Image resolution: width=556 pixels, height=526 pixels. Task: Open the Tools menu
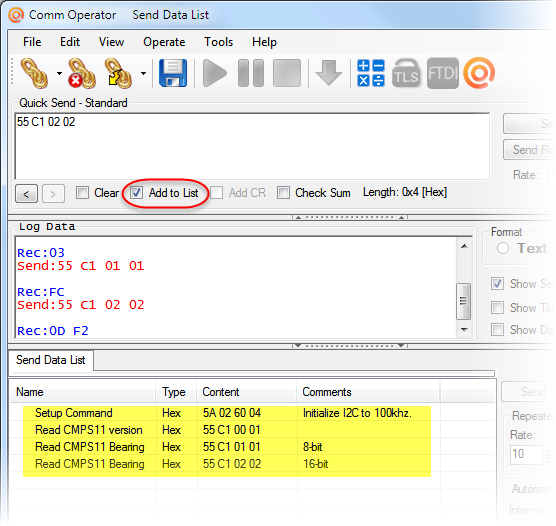[x=218, y=42]
